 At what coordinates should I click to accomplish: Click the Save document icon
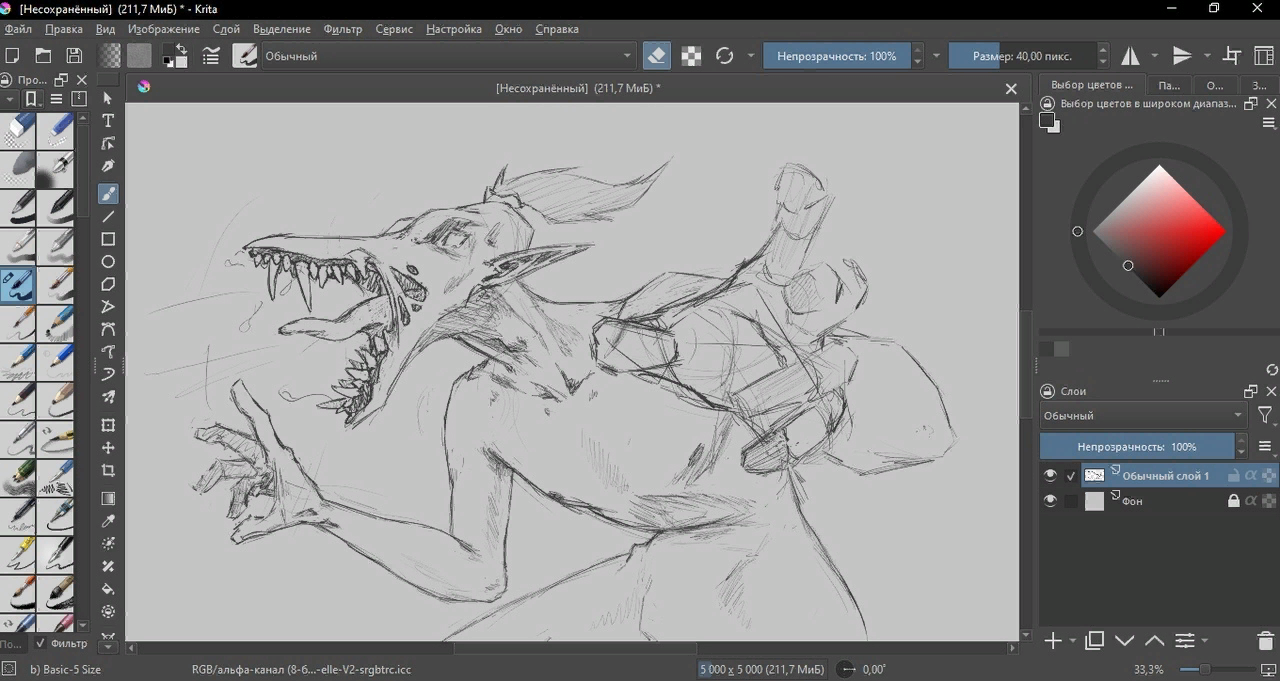[74, 56]
